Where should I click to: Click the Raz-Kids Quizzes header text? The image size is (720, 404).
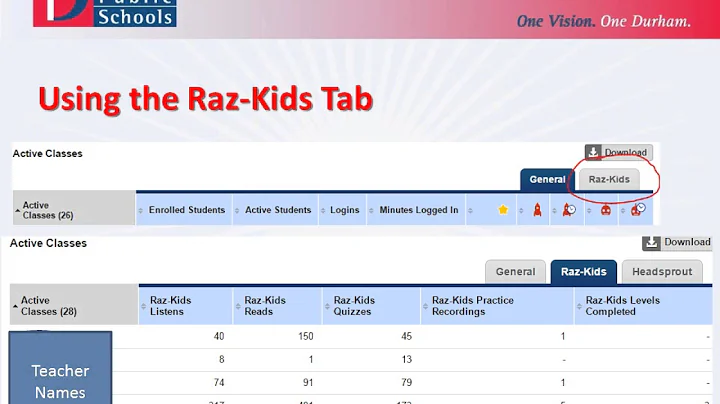354,306
